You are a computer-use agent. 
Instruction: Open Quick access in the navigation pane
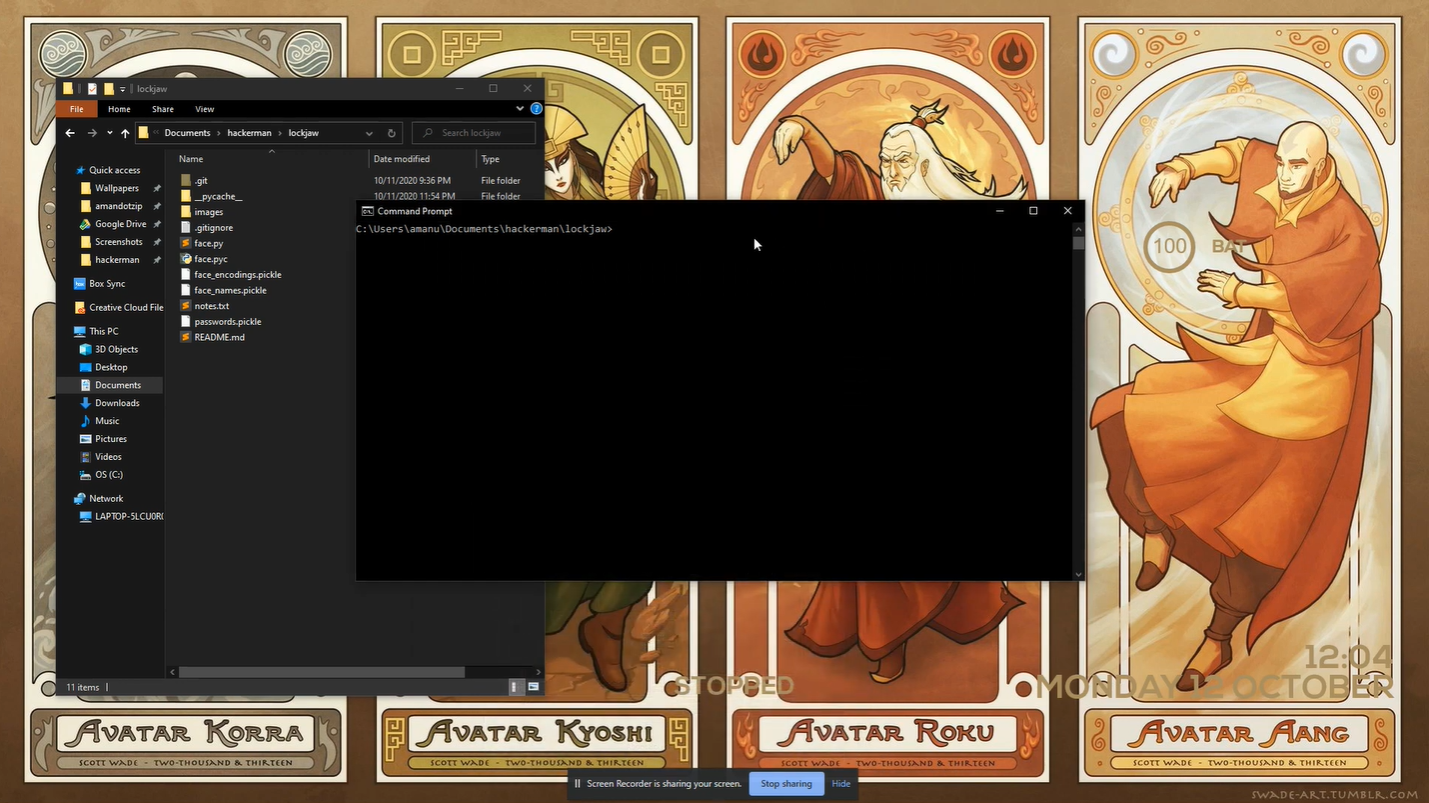114,170
